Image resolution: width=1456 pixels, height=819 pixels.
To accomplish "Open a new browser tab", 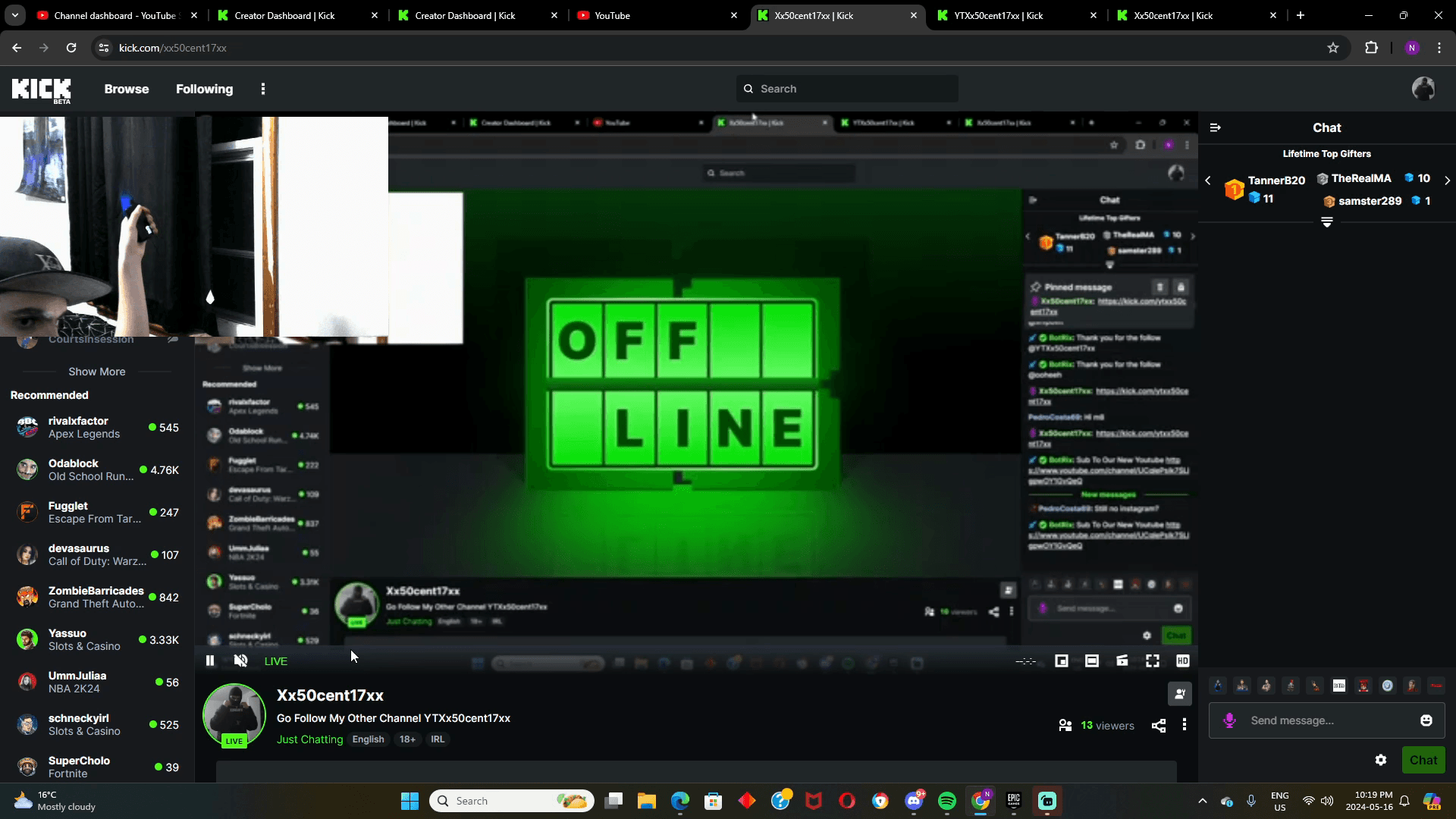I will (1301, 15).
